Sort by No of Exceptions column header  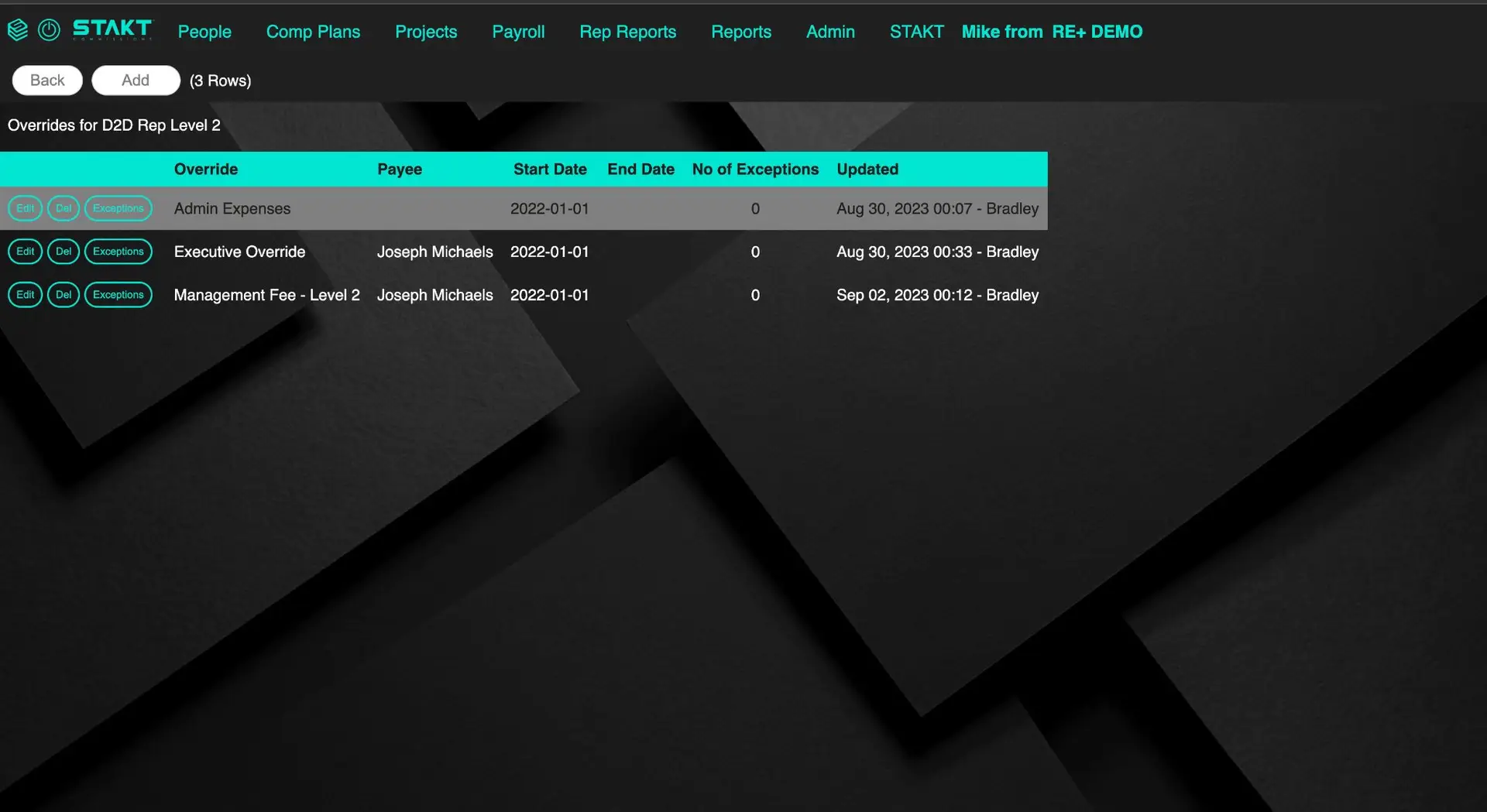pos(755,170)
